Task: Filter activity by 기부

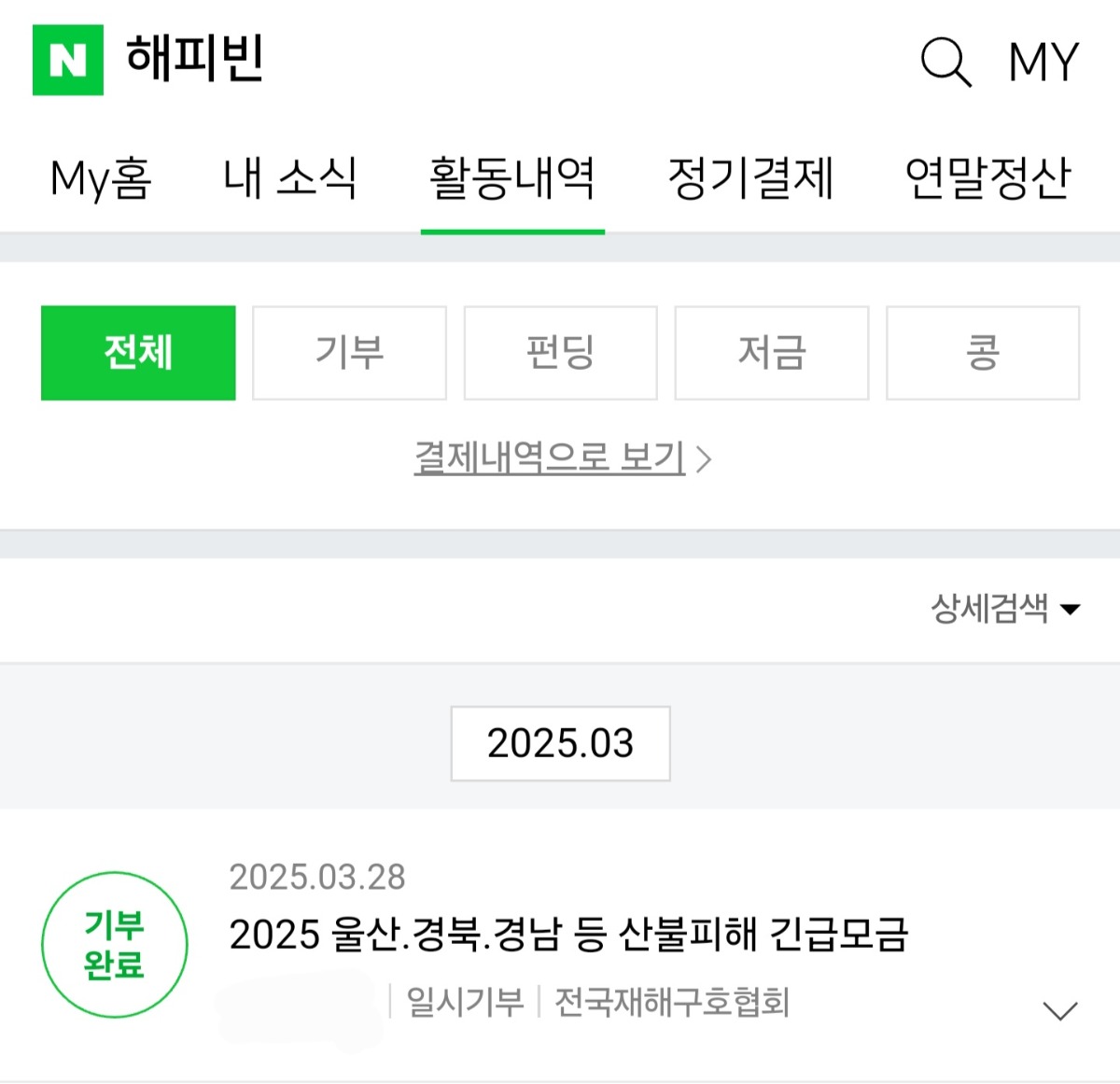Action: [x=349, y=353]
